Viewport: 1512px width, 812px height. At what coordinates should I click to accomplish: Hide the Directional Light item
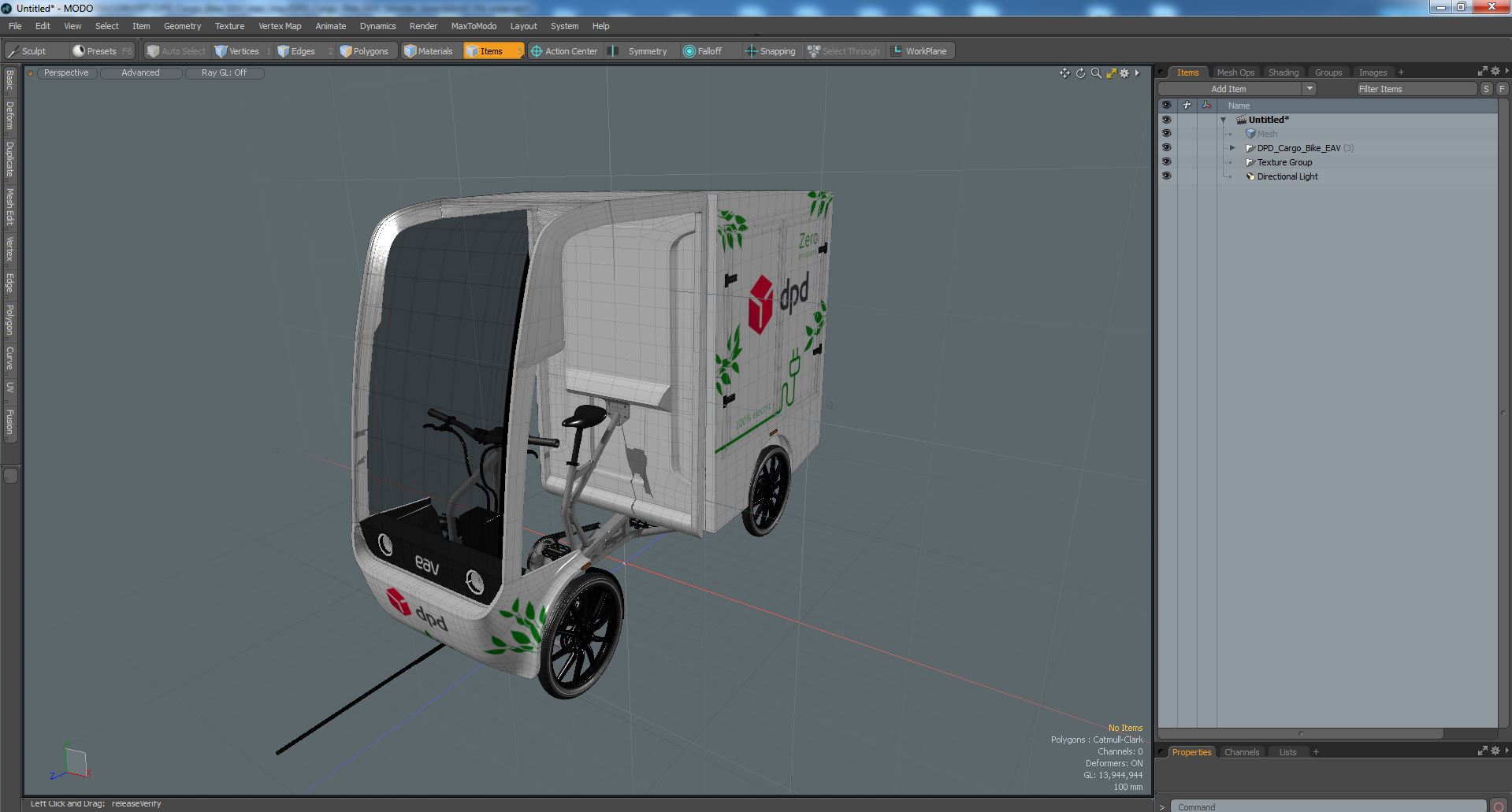1166,176
